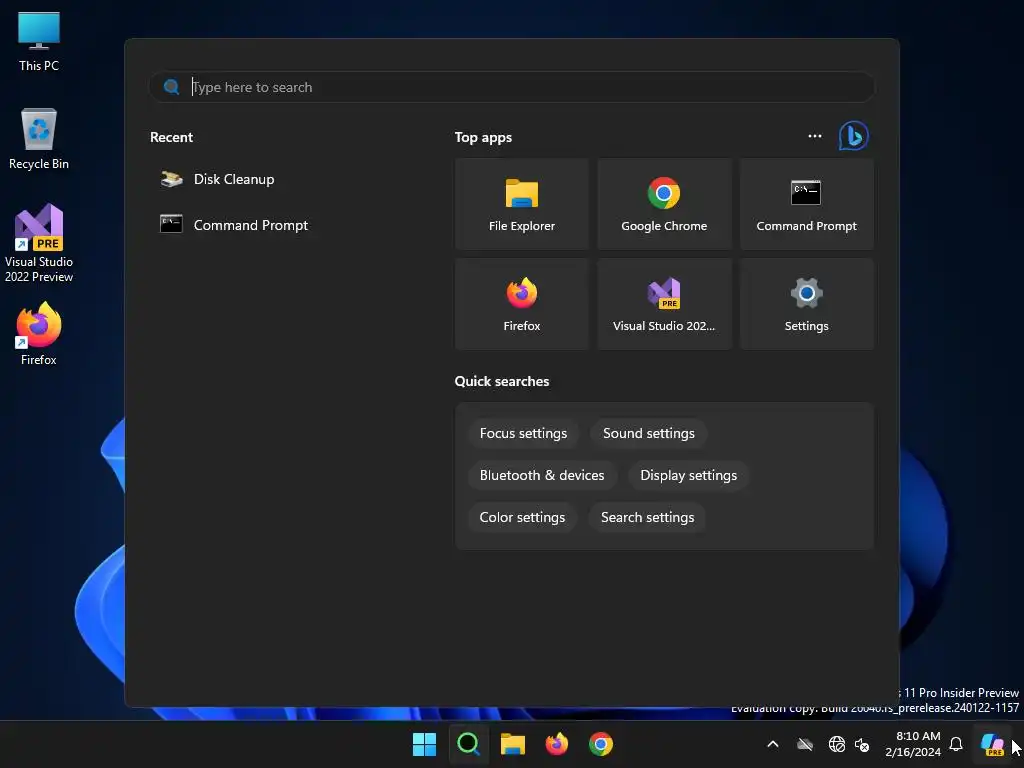The width and height of the screenshot is (1024, 768).
Task: Click the cloud sync tray icon
Action: [x=805, y=744]
